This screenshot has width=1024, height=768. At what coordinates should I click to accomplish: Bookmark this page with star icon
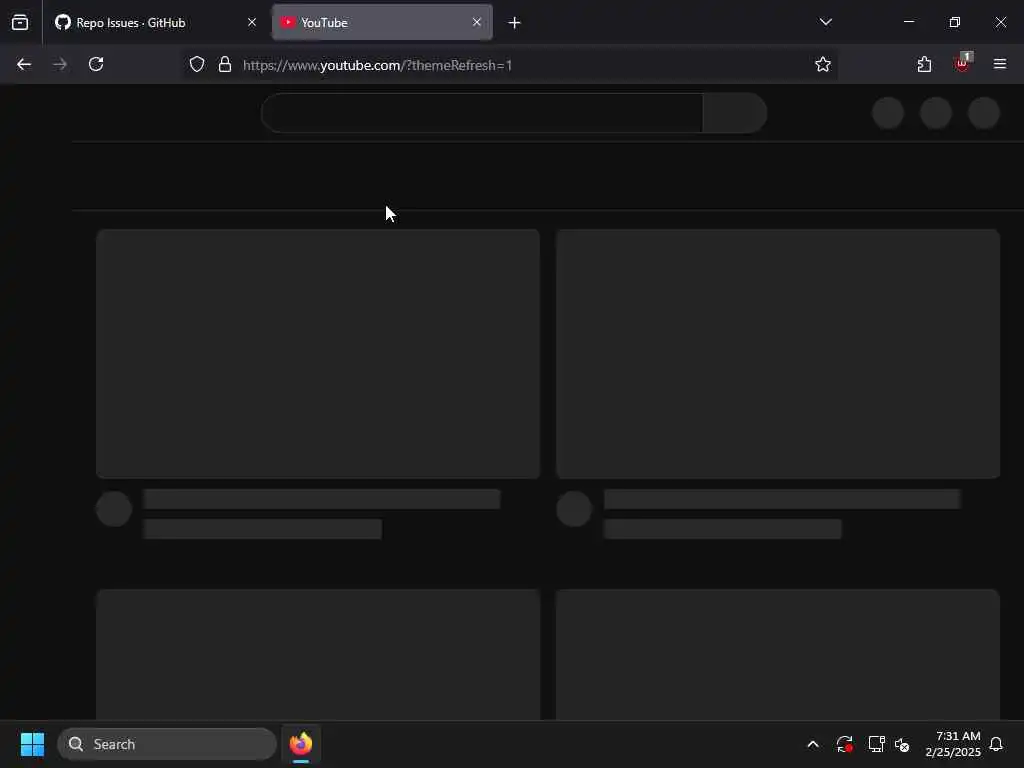click(823, 65)
